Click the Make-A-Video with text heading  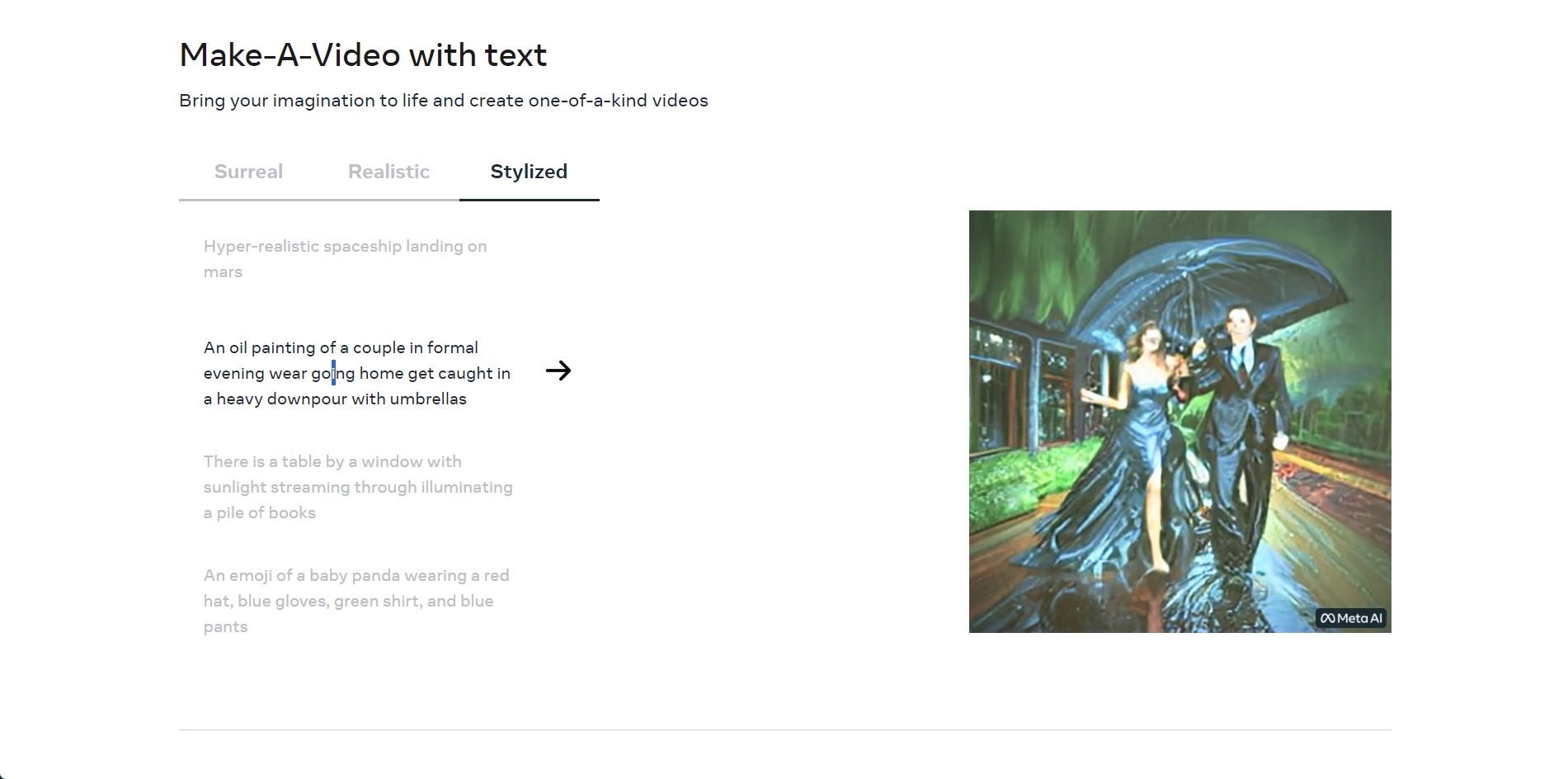tap(363, 55)
